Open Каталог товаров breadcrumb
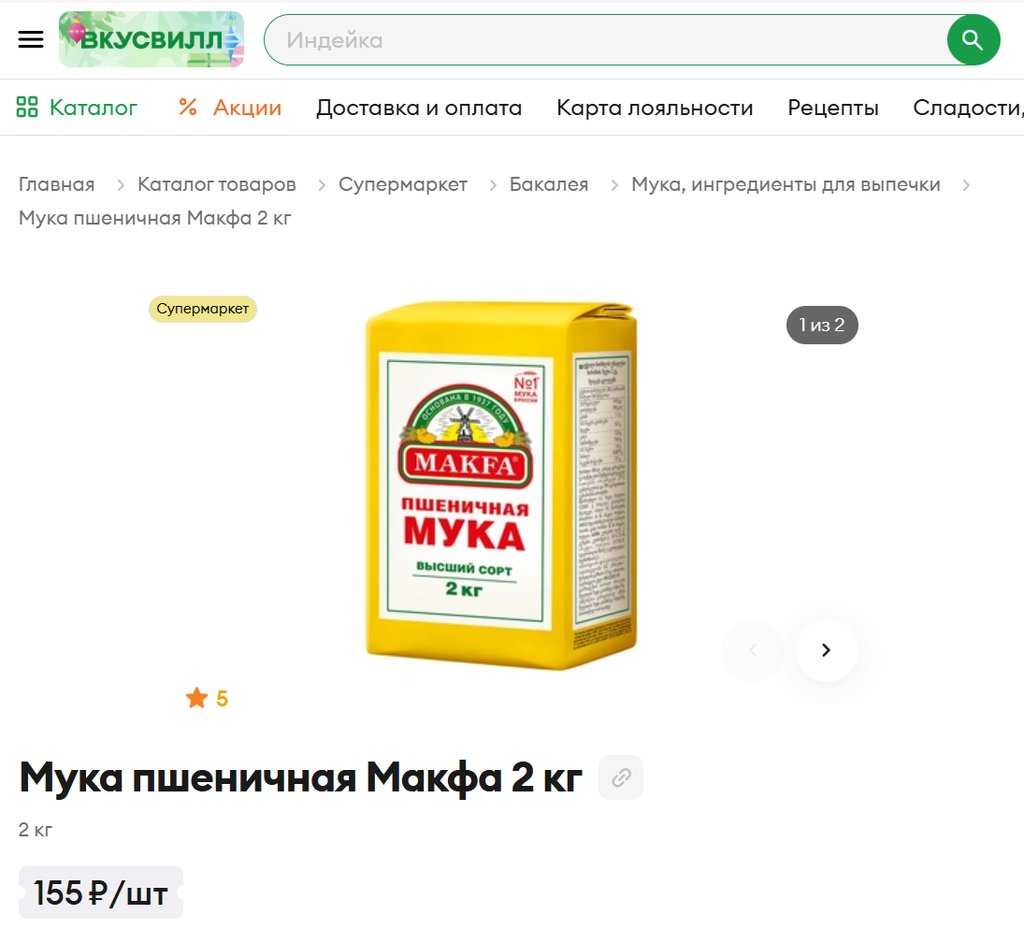Screen dimensions: 1024x929 (216, 184)
